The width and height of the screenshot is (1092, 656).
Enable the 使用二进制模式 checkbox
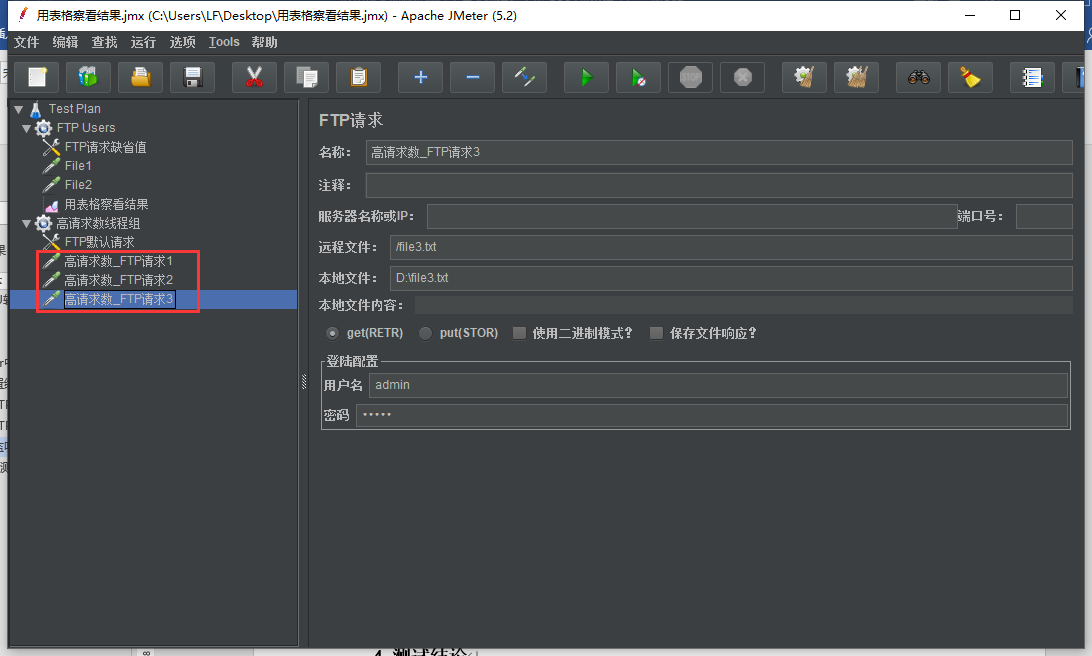(x=518, y=333)
